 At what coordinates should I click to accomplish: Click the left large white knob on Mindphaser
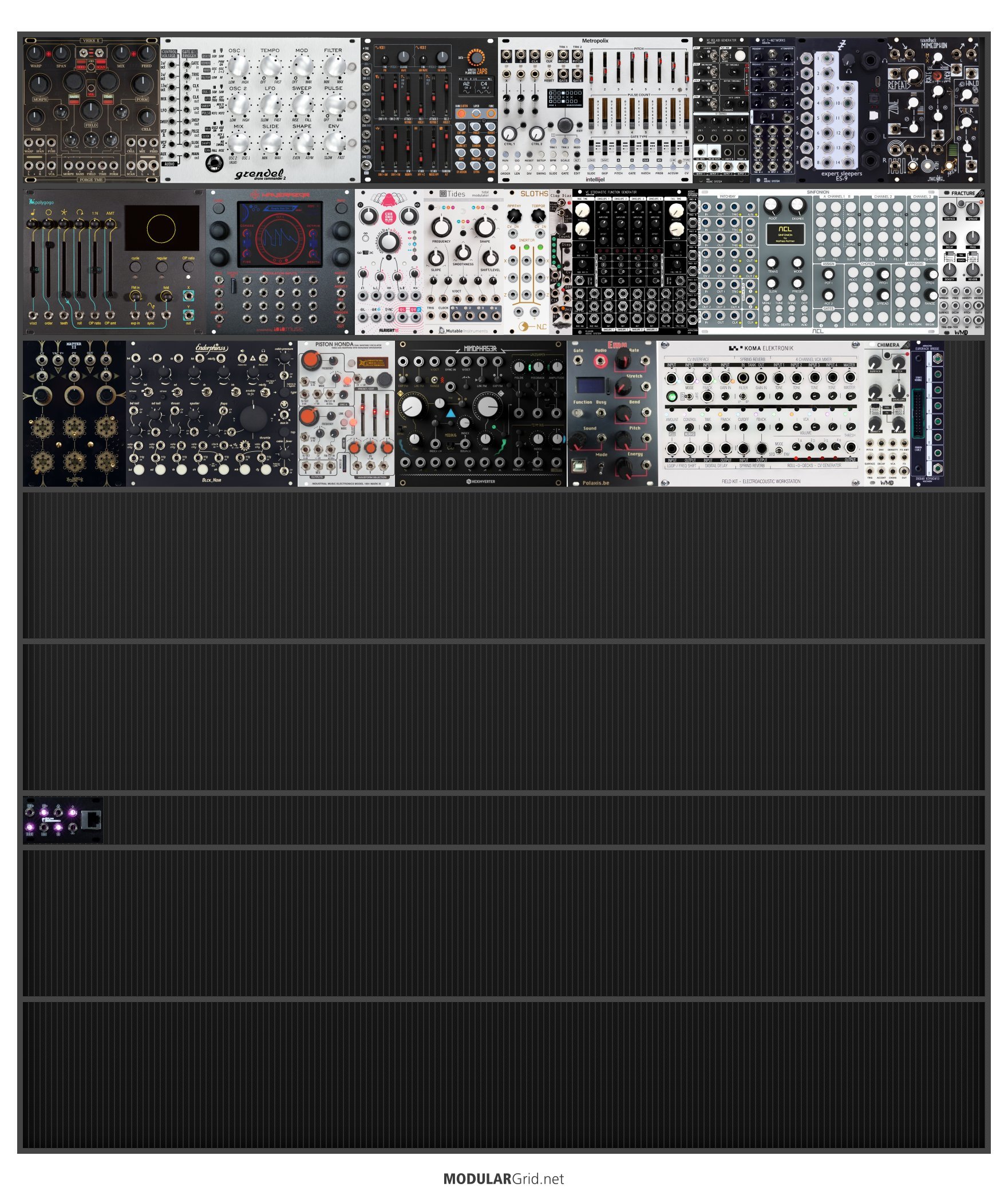(x=412, y=406)
